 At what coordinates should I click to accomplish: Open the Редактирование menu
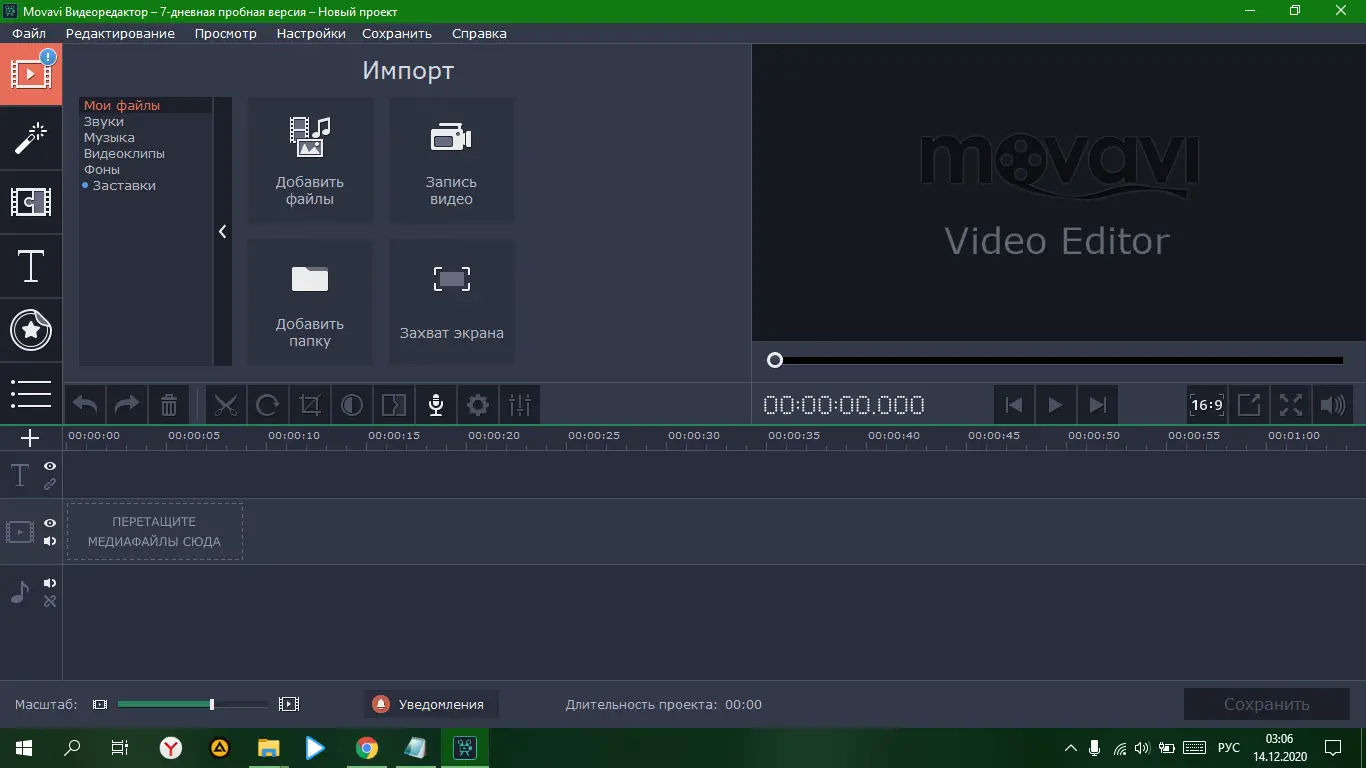pos(120,33)
